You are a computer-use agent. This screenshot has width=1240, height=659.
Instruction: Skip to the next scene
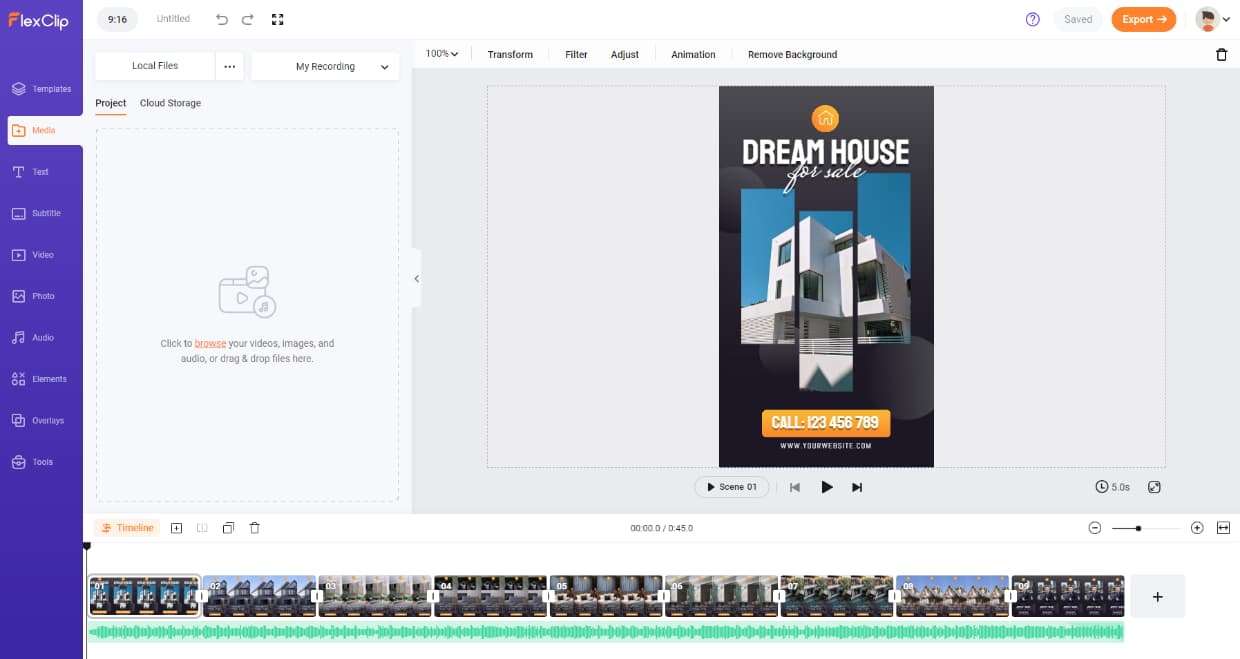pyautogui.click(x=857, y=487)
